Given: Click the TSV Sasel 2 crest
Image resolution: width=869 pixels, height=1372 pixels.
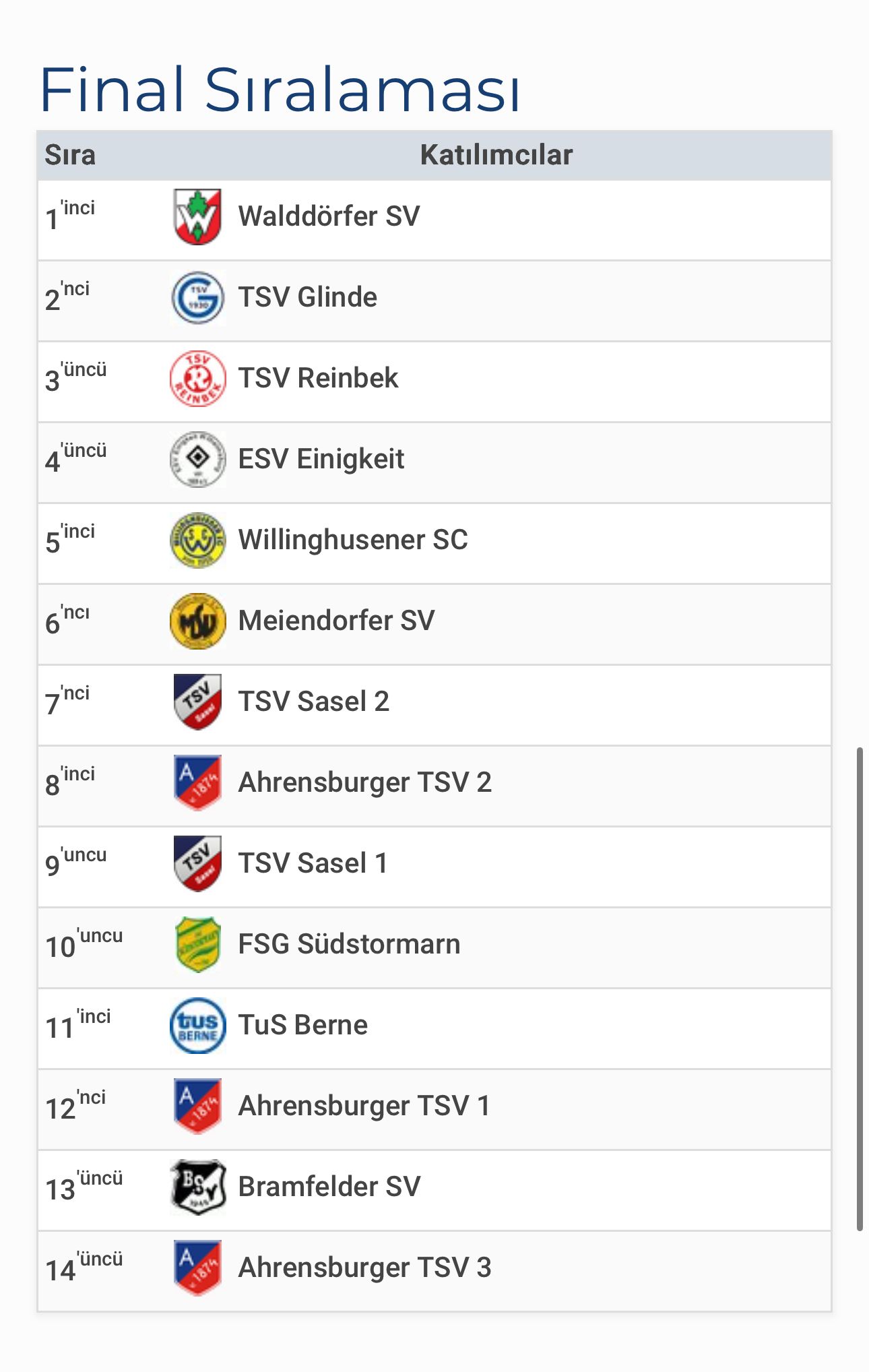Looking at the screenshot, I should tap(197, 702).
